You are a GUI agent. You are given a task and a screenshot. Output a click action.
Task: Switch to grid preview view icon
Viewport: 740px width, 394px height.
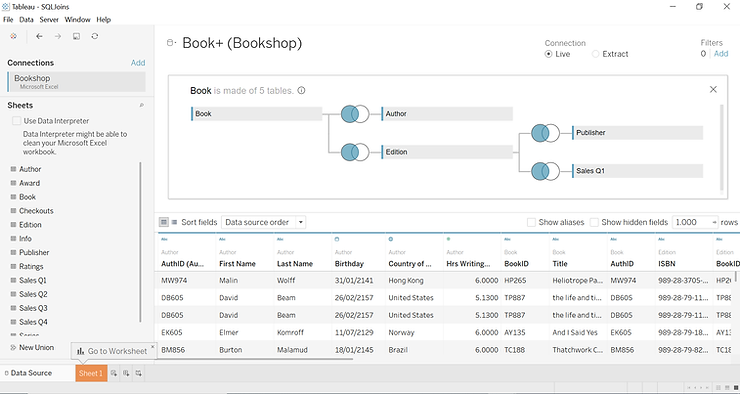164,222
